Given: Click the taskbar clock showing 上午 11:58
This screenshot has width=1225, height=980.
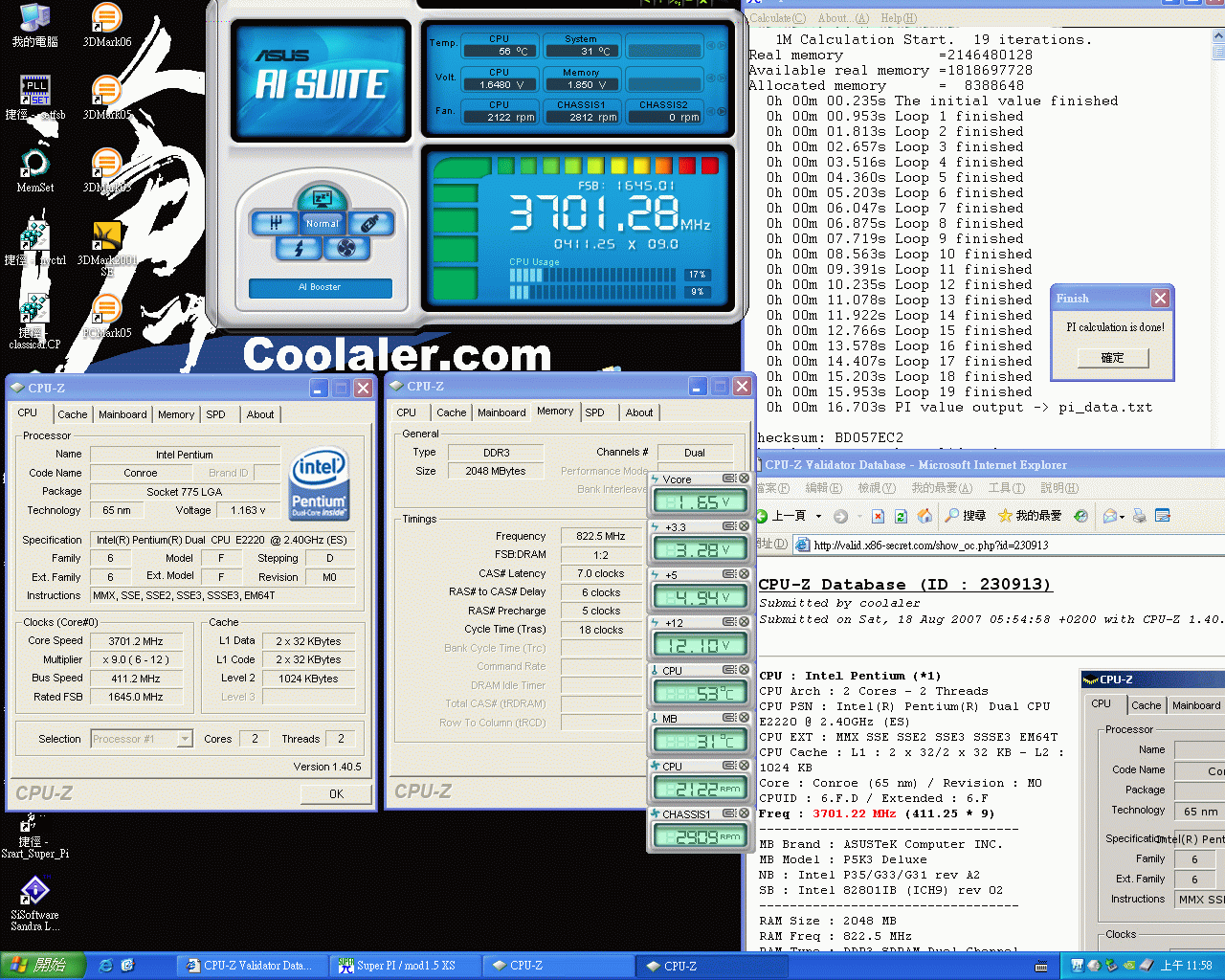Looking at the screenshot, I should (1186, 966).
